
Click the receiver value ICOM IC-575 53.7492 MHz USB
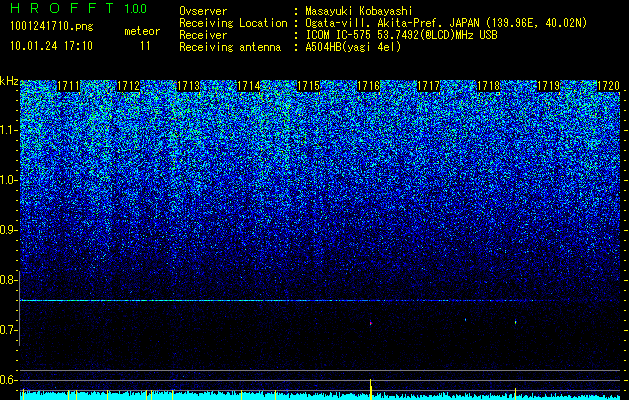pos(401,35)
